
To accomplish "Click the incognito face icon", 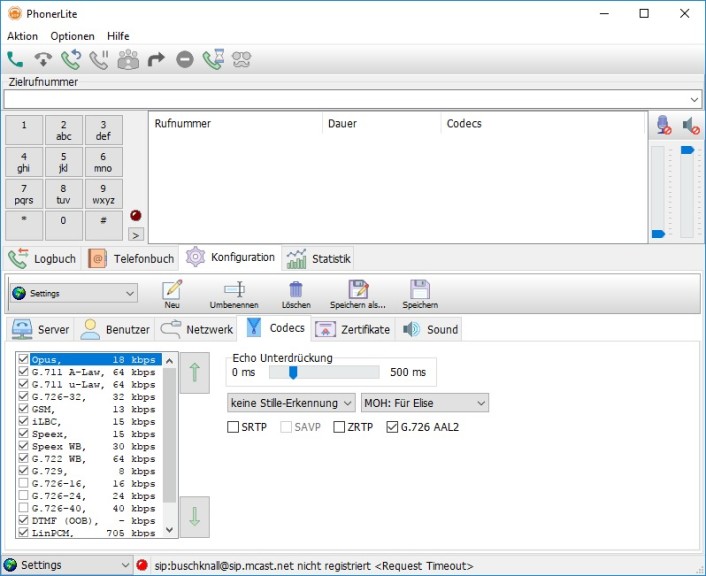I will 241,59.
